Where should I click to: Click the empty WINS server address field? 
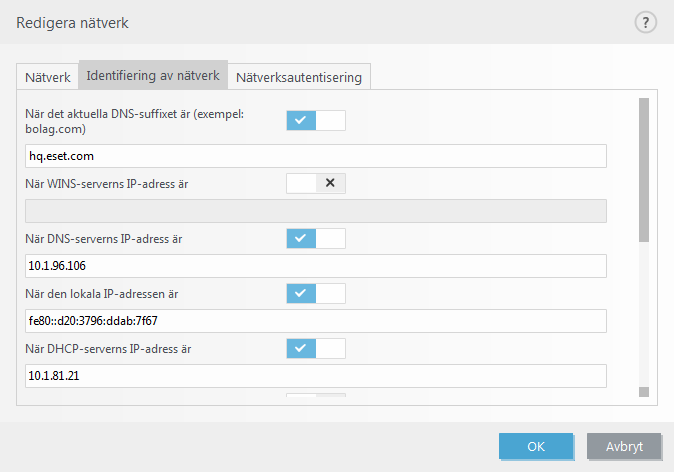[x=316, y=211]
